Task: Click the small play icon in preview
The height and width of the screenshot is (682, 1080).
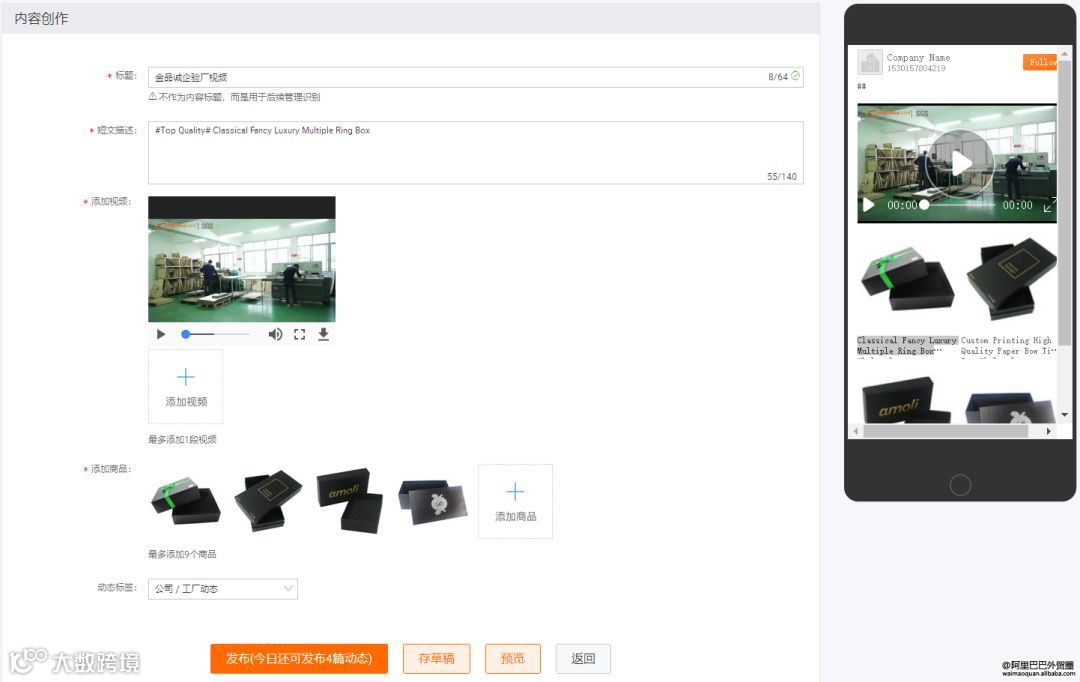Action: pyautogui.click(x=869, y=205)
